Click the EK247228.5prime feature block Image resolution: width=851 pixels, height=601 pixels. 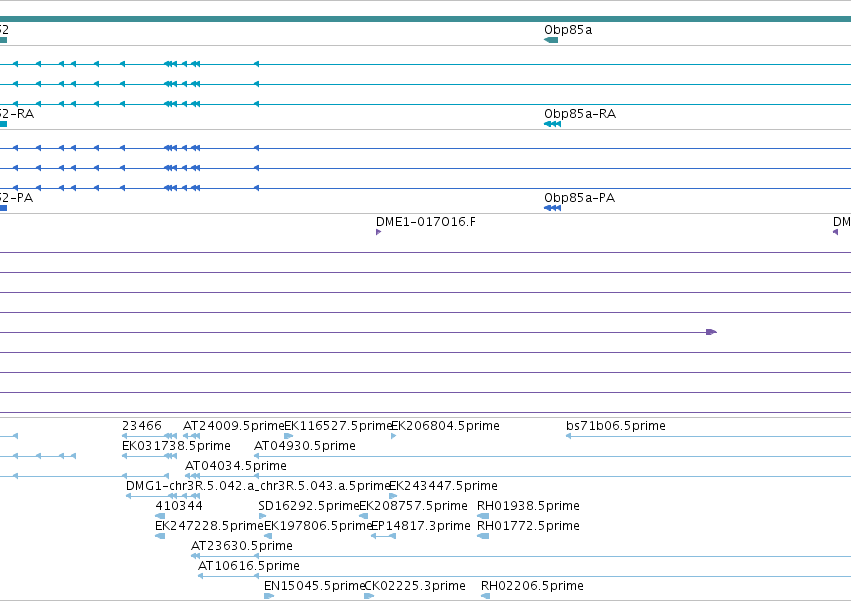160,536
